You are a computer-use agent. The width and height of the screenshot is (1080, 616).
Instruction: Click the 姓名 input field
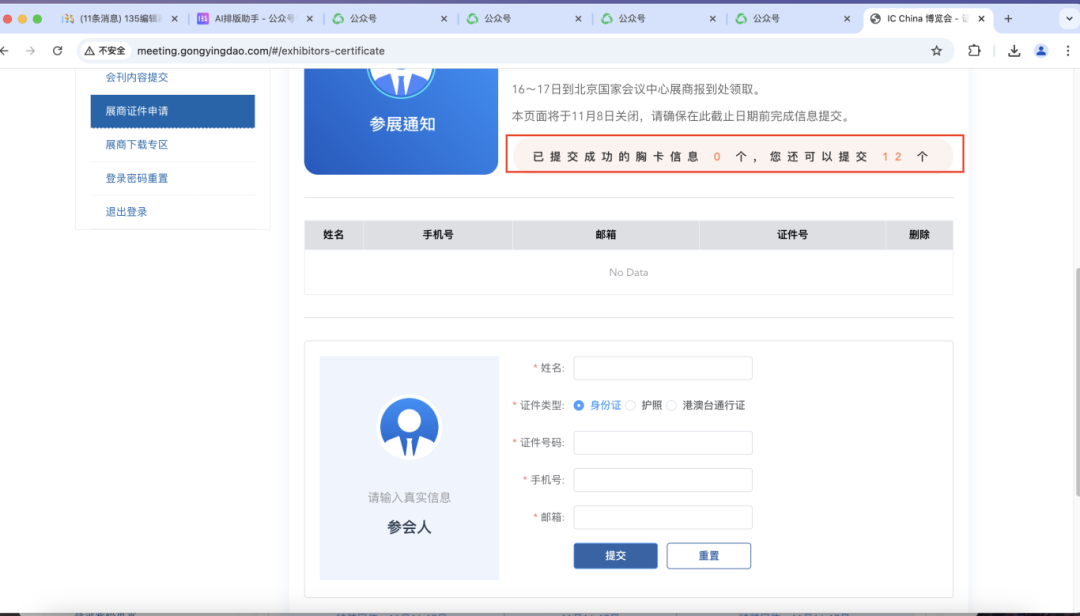[x=663, y=368]
